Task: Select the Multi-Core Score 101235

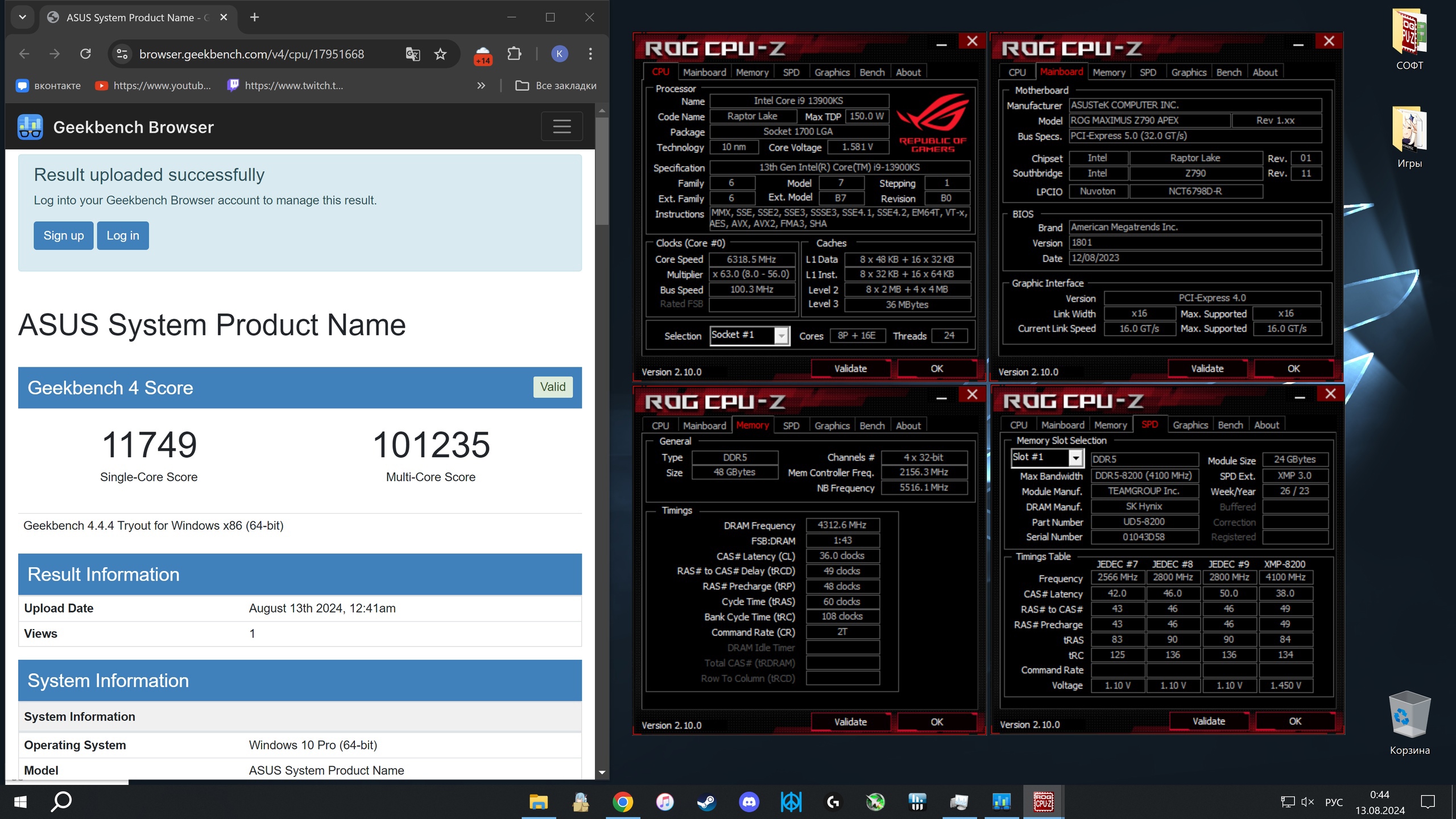Action: click(x=431, y=444)
